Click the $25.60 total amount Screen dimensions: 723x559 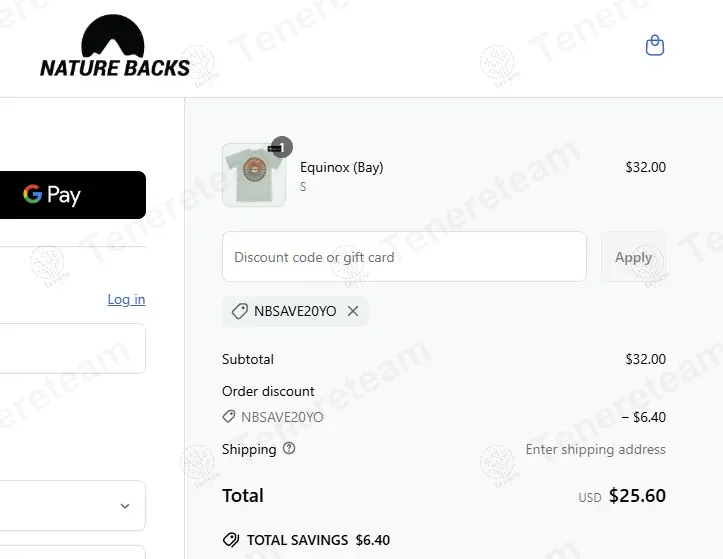click(x=637, y=496)
